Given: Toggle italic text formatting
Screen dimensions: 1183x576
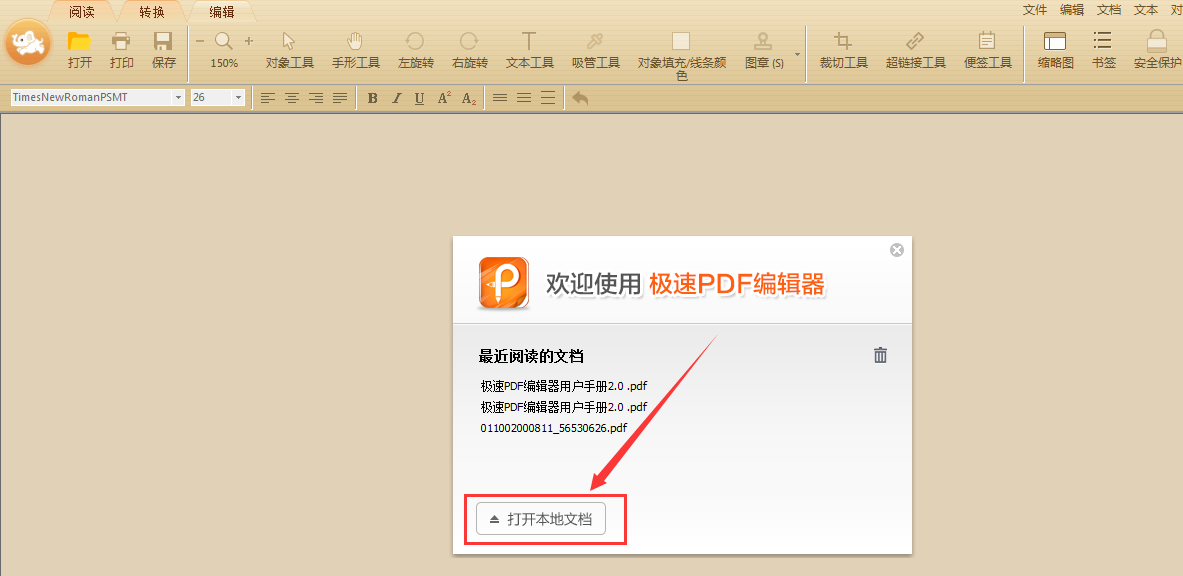Looking at the screenshot, I should pyautogui.click(x=396, y=97).
